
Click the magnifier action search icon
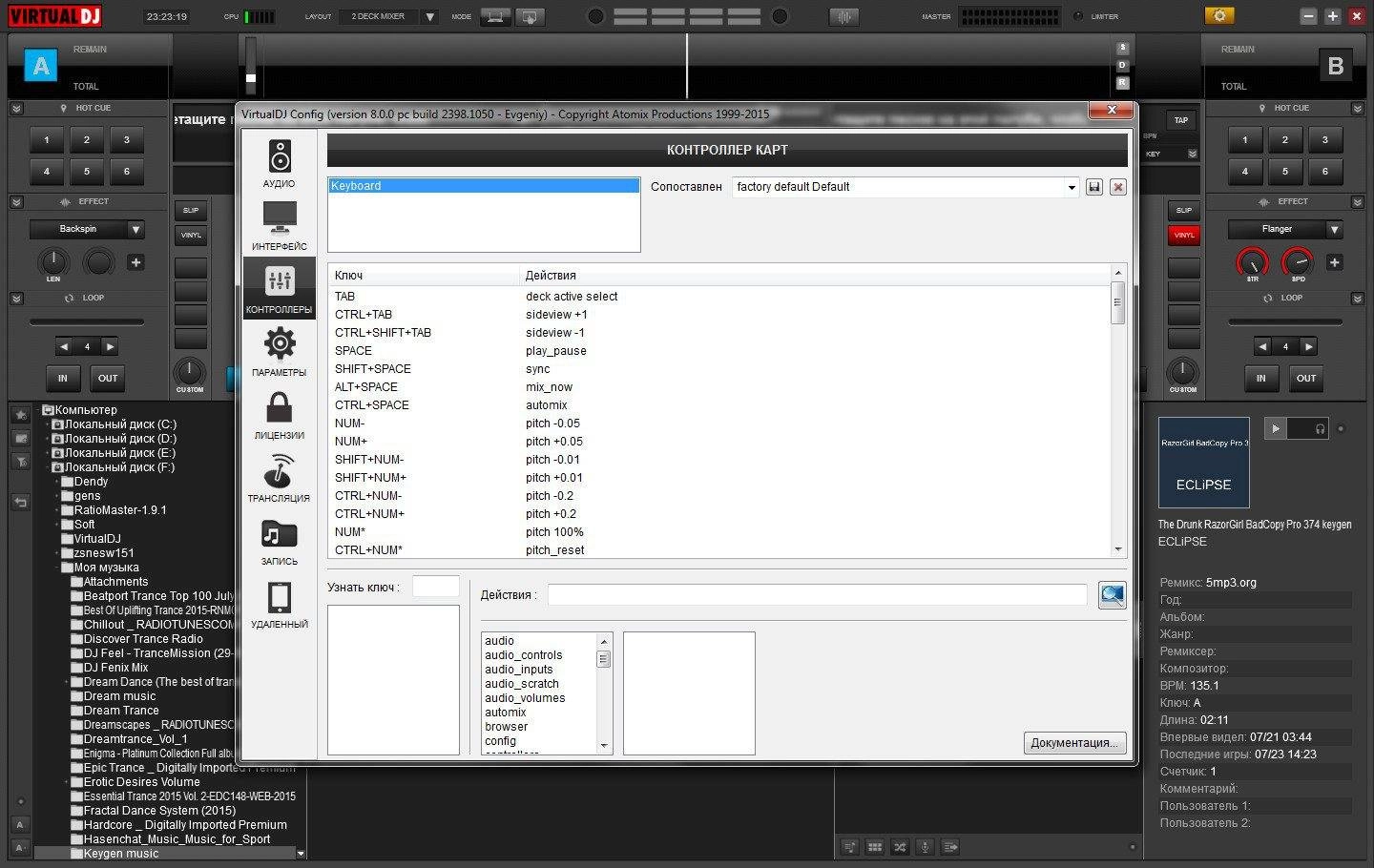point(1112,595)
